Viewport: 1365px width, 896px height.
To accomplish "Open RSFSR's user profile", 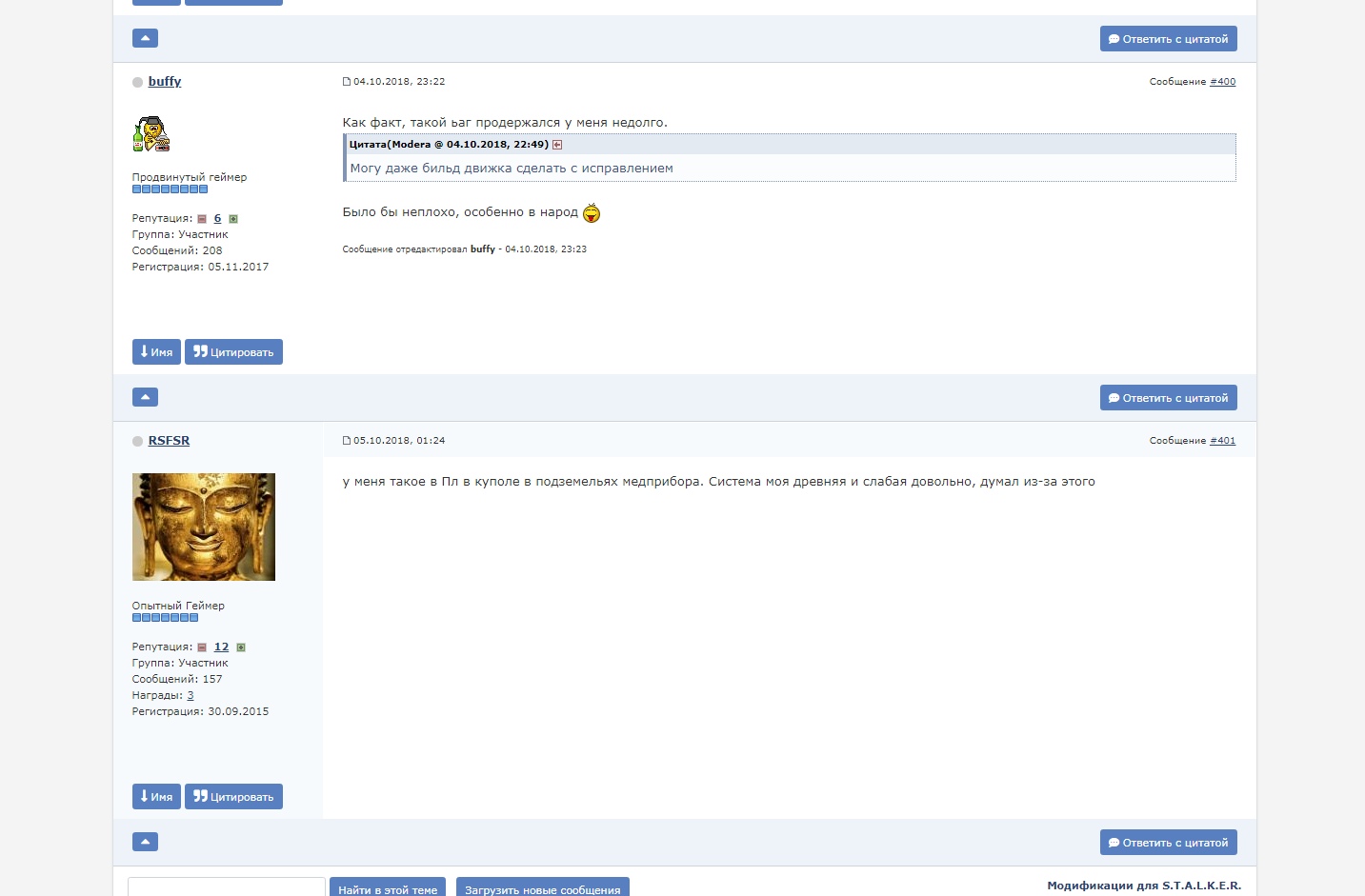I will point(169,441).
